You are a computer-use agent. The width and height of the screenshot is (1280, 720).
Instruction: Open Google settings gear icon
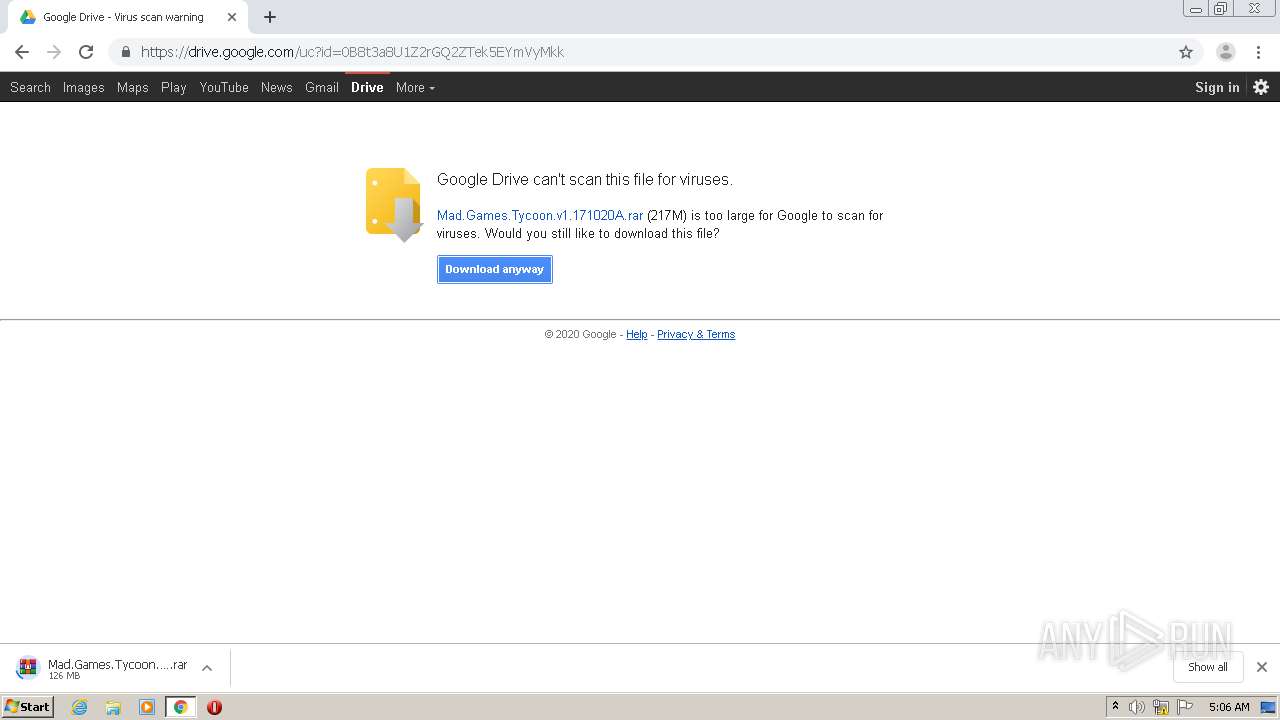(1261, 87)
